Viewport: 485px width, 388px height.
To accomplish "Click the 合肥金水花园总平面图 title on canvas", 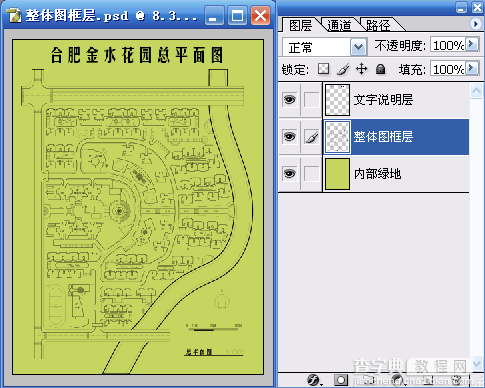I will [137, 55].
